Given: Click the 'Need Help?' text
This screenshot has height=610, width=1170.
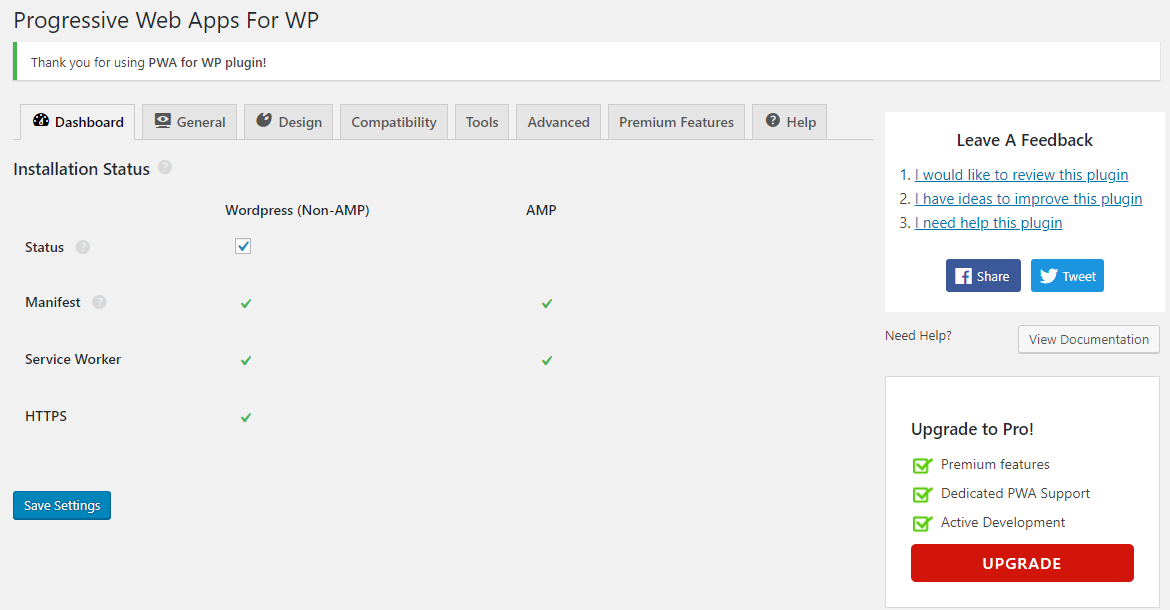Looking at the screenshot, I should tap(919, 336).
